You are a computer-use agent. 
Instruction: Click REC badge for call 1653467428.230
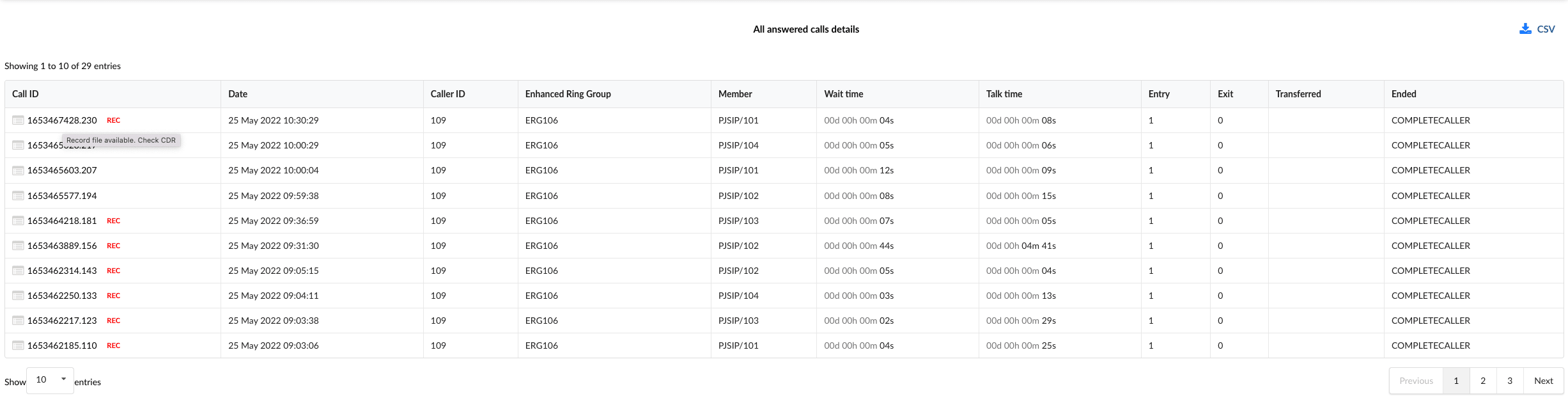(113, 120)
